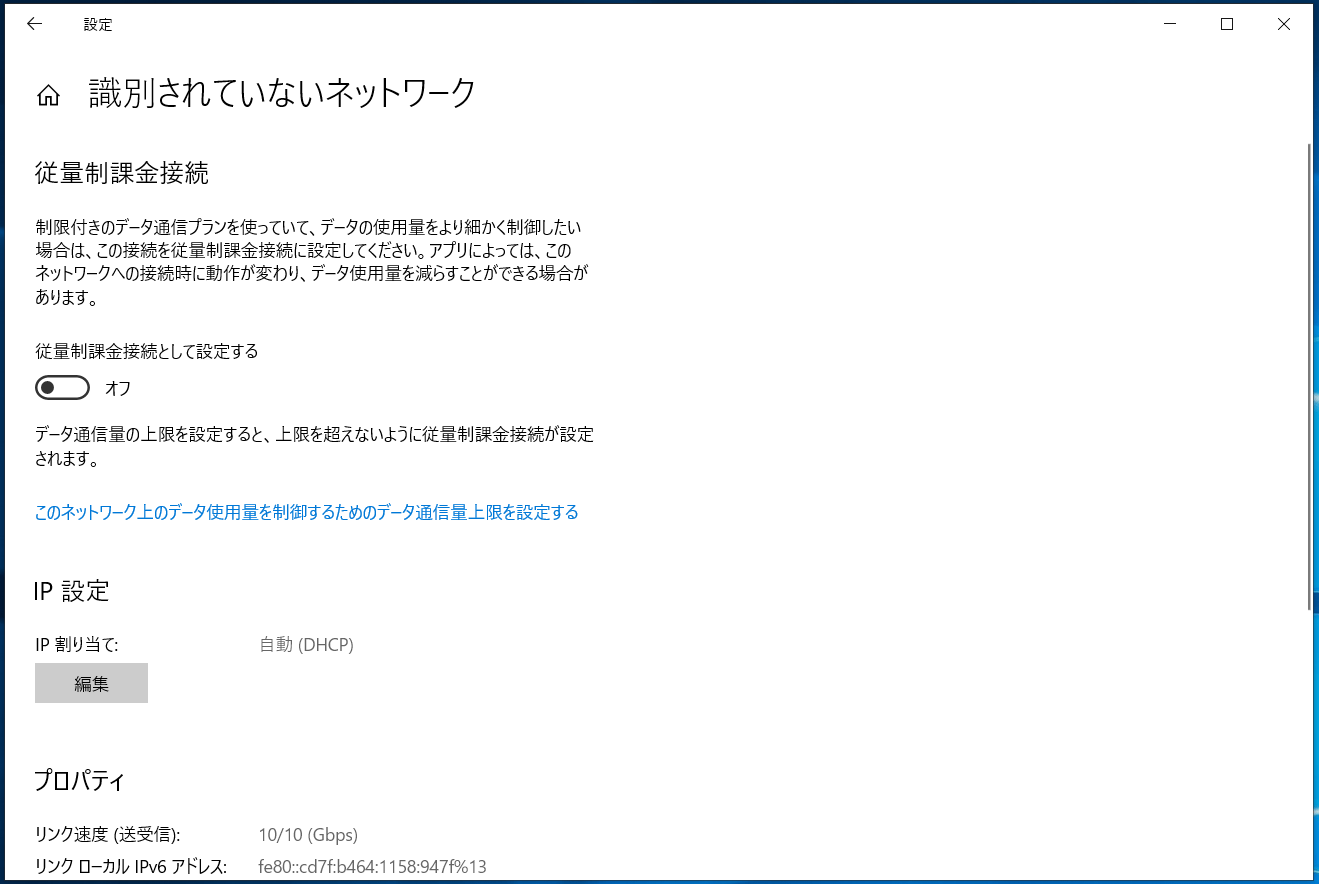Click the back arrow in the title bar
The height and width of the screenshot is (884, 1319).
[x=34, y=25]
